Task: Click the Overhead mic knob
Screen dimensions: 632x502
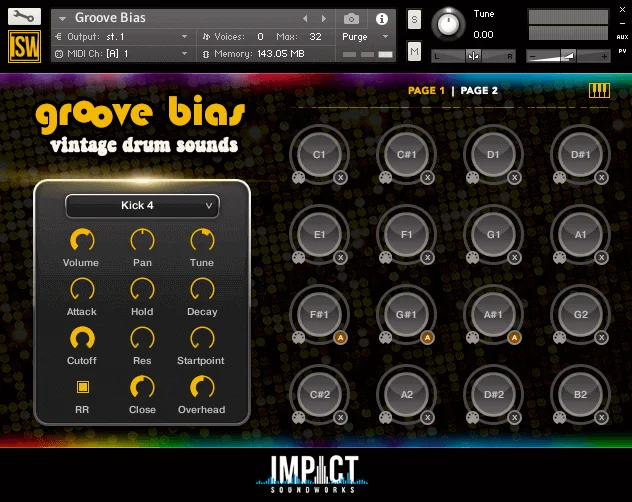Action: pyautogui.click(x=202, y=387)
